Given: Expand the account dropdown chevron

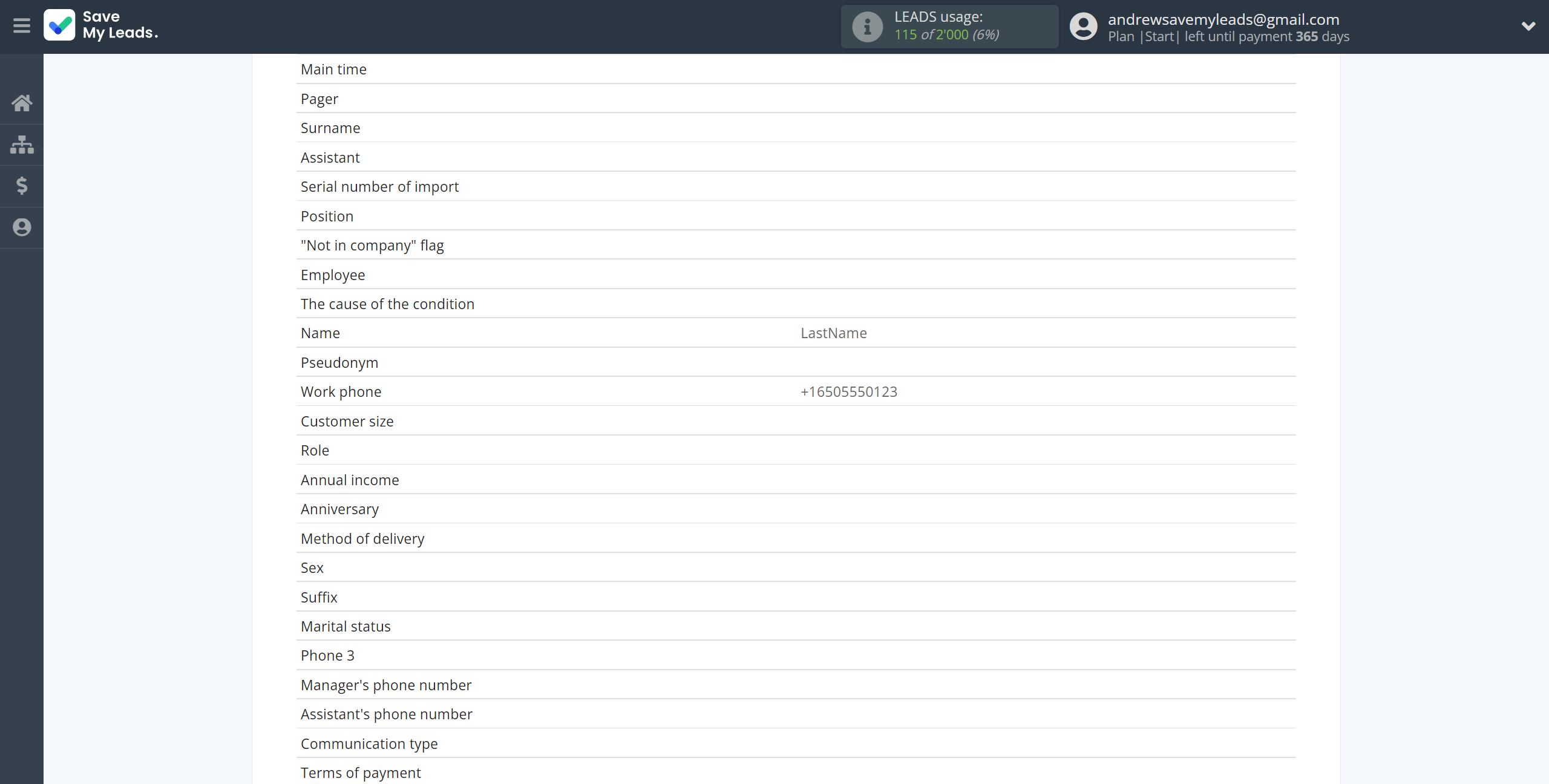Looking at the screenshot, I should 1528,26.
